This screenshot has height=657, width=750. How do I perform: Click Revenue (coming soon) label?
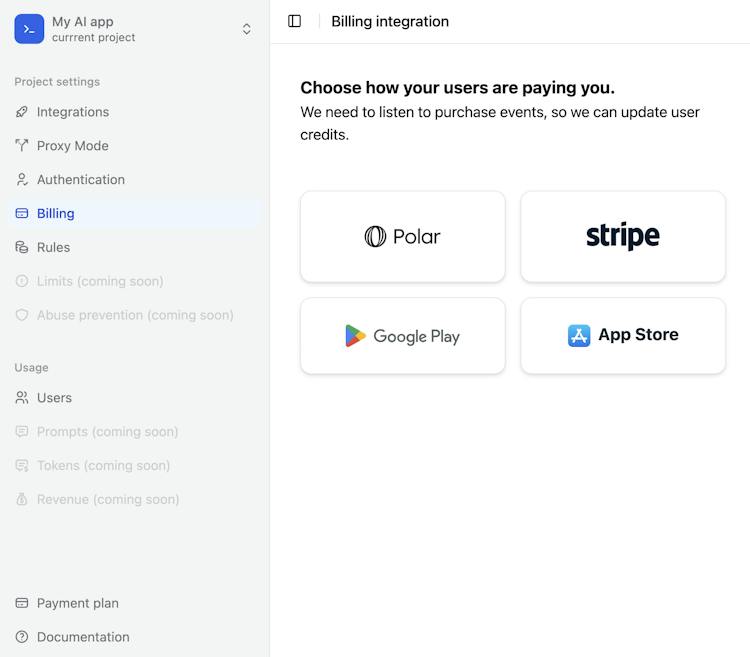point(108,500)
